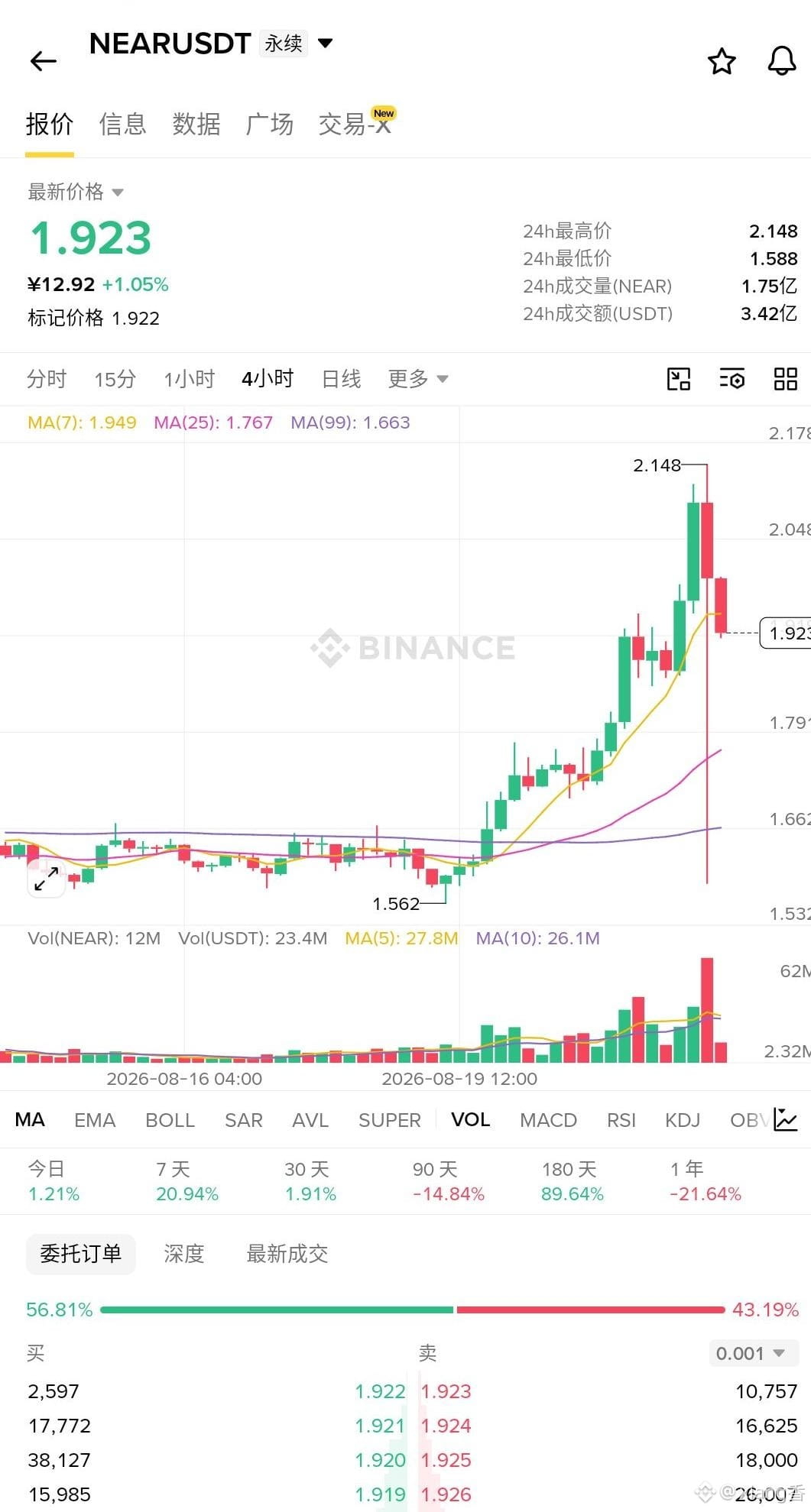Open the 交易-X tab marked New
The image size is (811, 1512).
pyautogui.click(x=356, y=122)
